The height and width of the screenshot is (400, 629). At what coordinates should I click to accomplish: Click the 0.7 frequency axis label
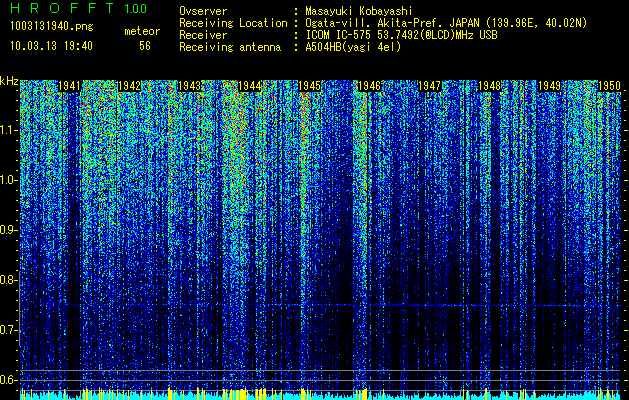tap(8, 330)
